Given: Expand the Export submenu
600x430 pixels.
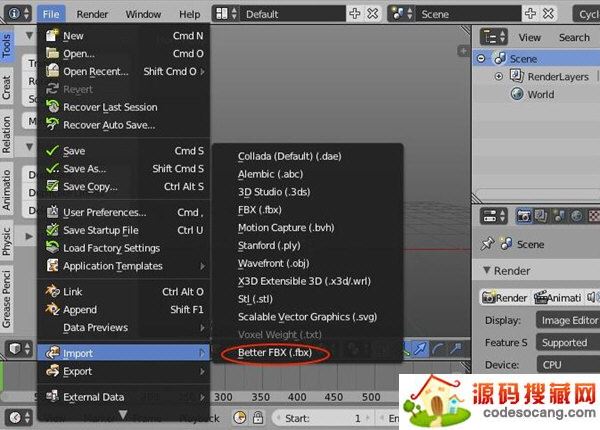Looking at the screenshot, I should tap(124, 371).
